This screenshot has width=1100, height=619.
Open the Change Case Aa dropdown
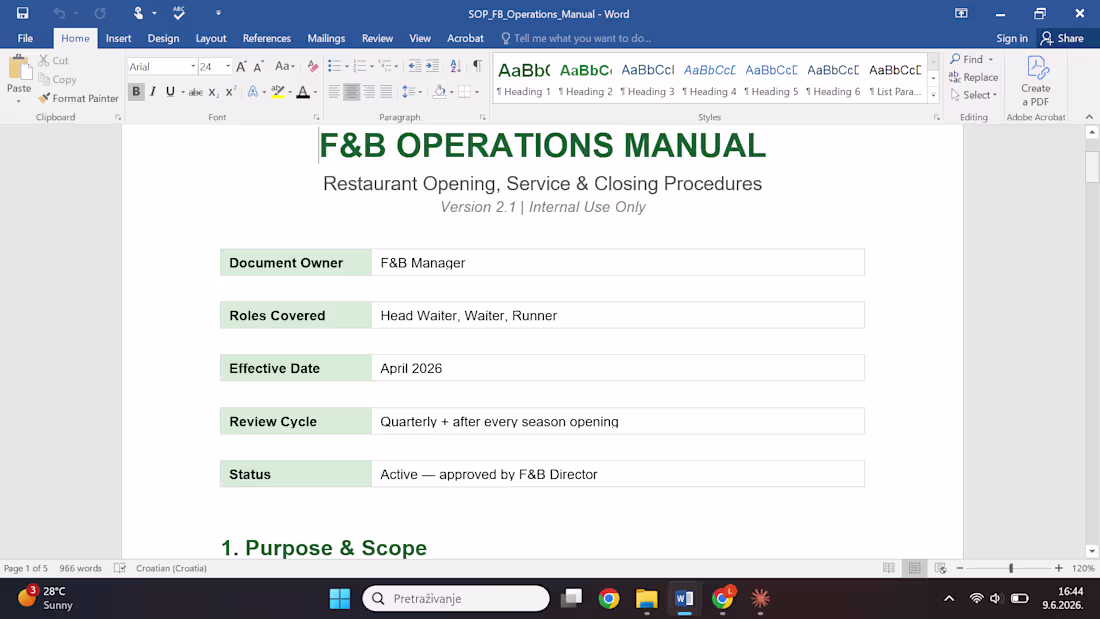click(x=284, y=67)
